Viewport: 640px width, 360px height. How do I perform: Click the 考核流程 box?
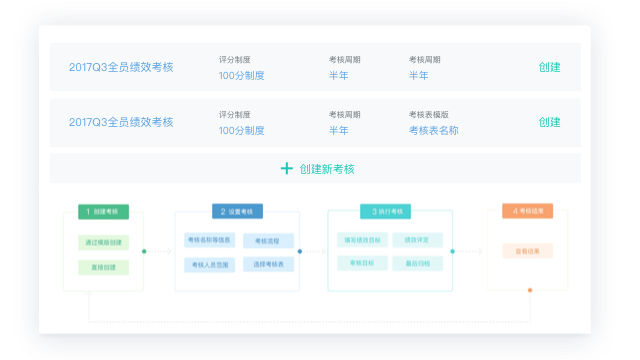[x=268, y=241]
